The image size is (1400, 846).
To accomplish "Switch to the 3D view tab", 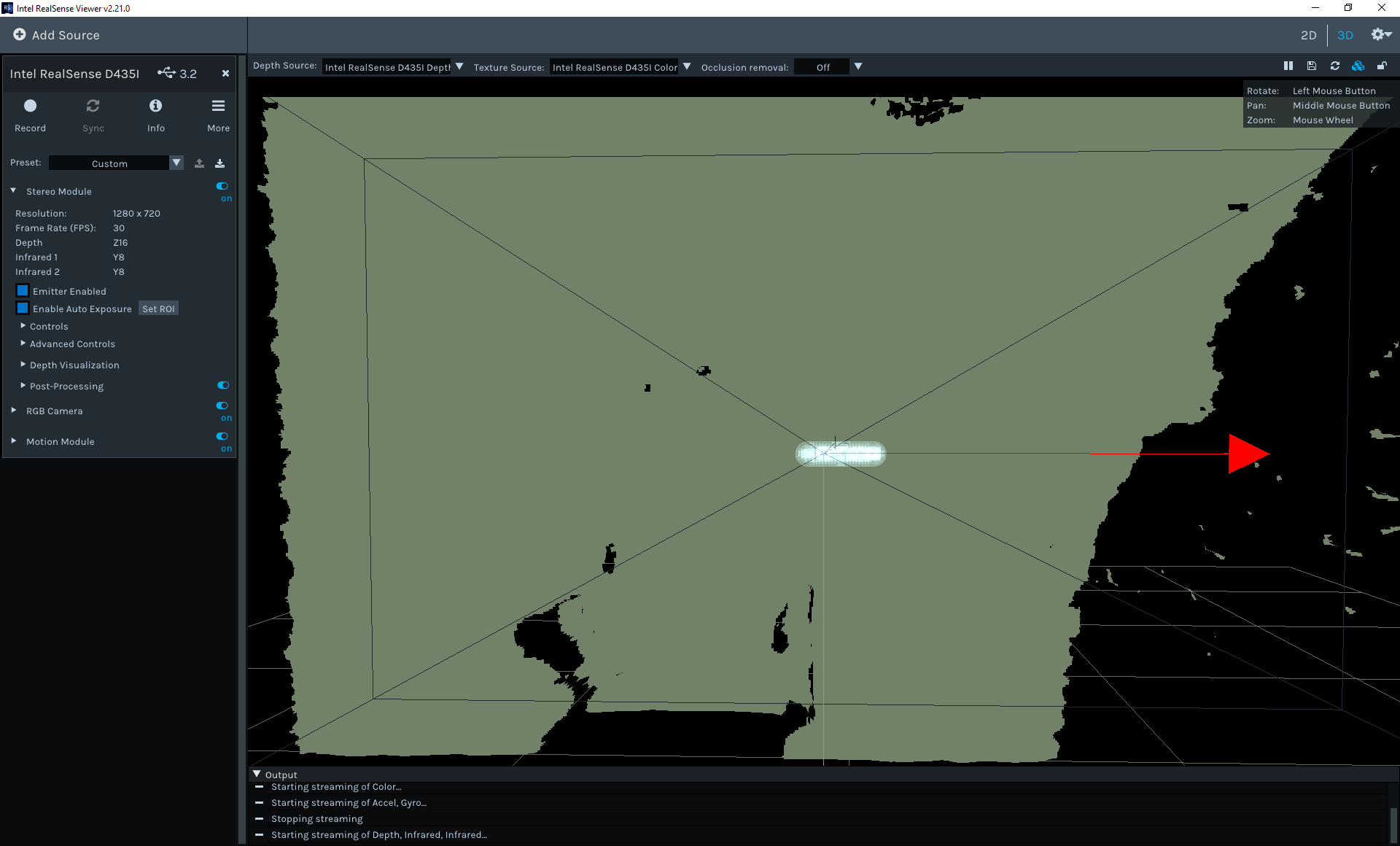I will (1345, 35).
